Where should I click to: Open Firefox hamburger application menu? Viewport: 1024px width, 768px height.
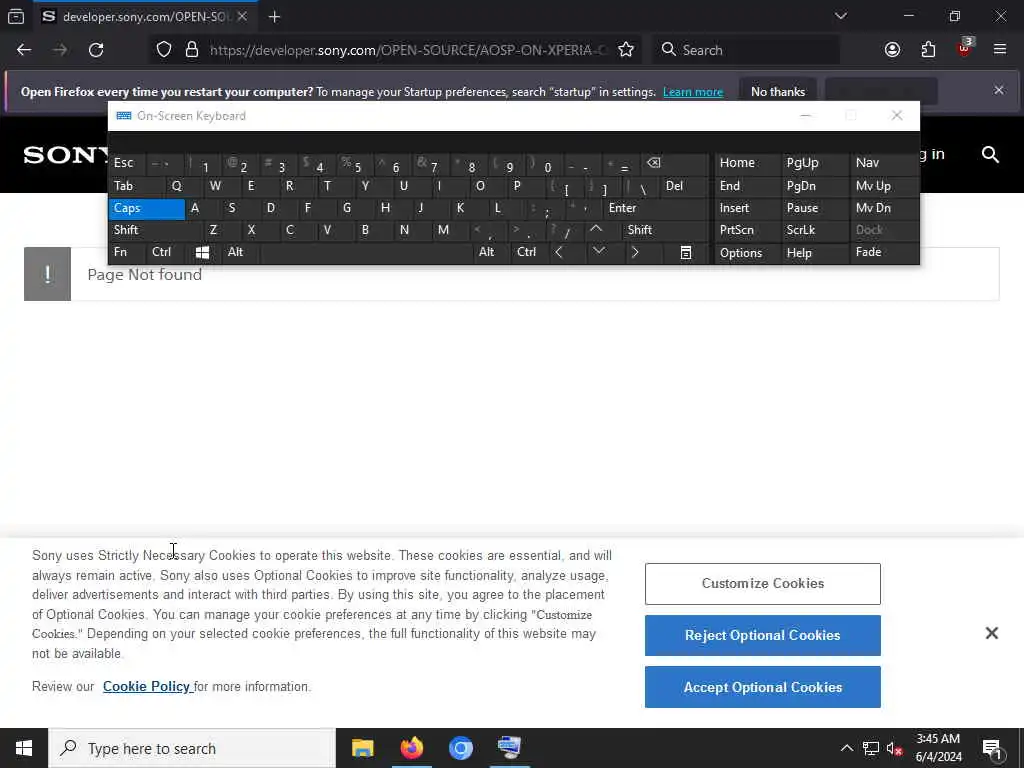coord(999,50)
